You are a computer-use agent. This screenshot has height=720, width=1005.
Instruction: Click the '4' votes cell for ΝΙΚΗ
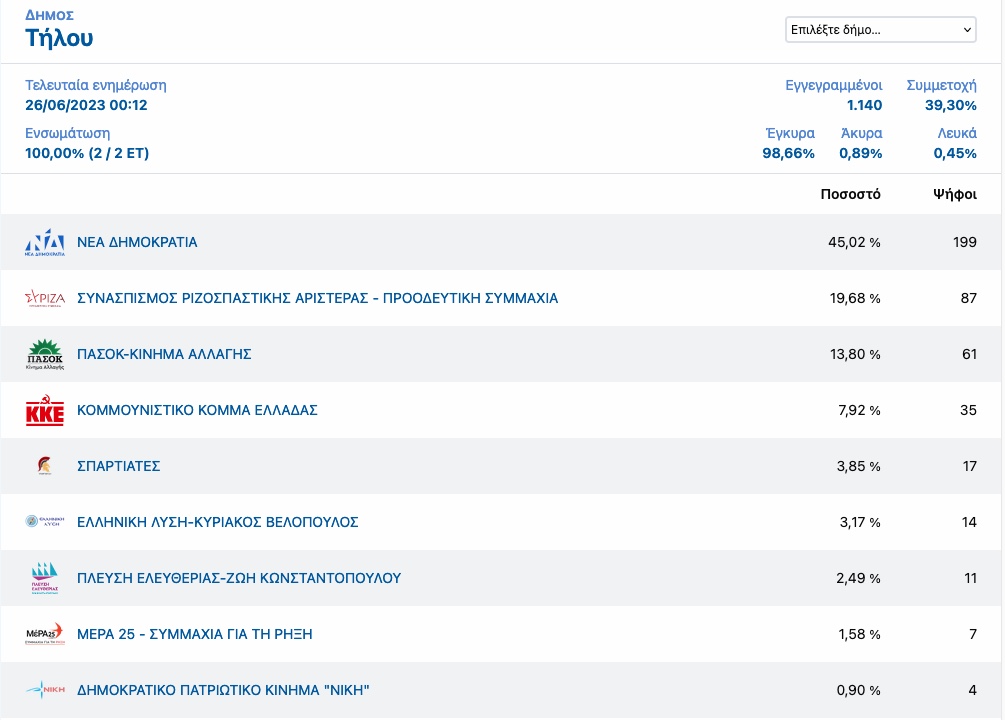972,690
